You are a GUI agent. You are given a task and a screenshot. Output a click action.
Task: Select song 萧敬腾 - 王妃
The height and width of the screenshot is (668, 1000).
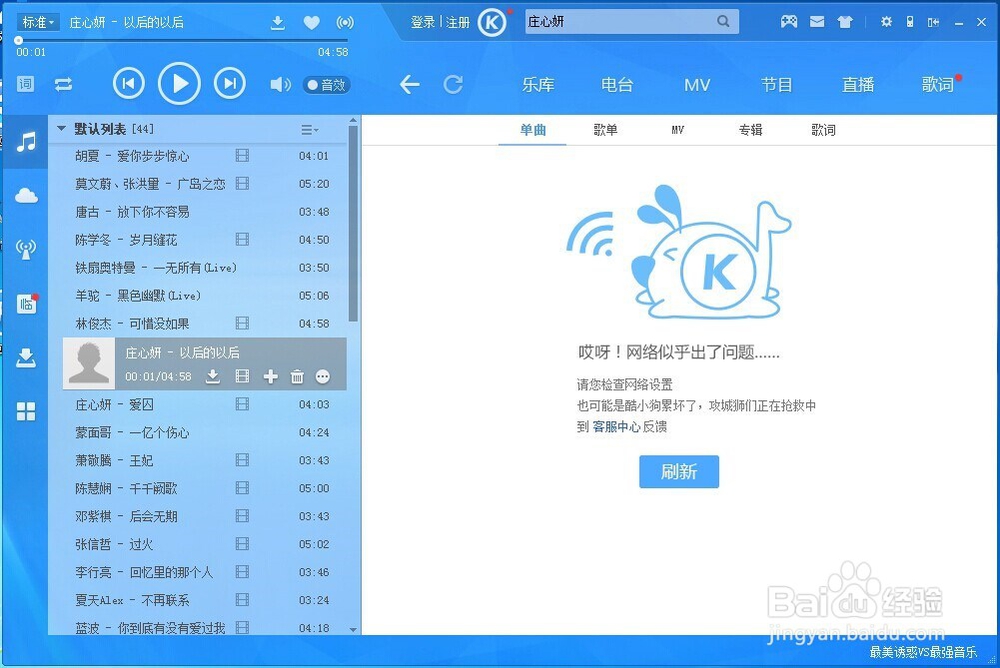click(x=204, y=460)
